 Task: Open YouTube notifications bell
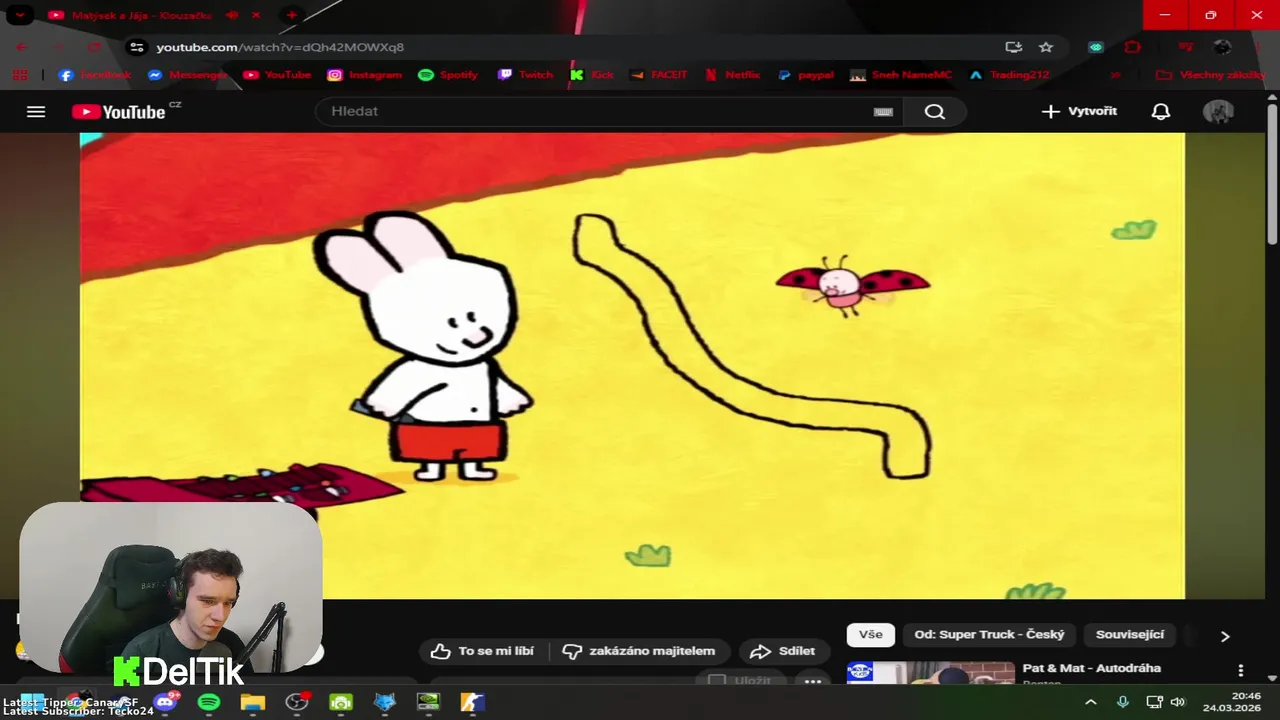(1160, 112)
